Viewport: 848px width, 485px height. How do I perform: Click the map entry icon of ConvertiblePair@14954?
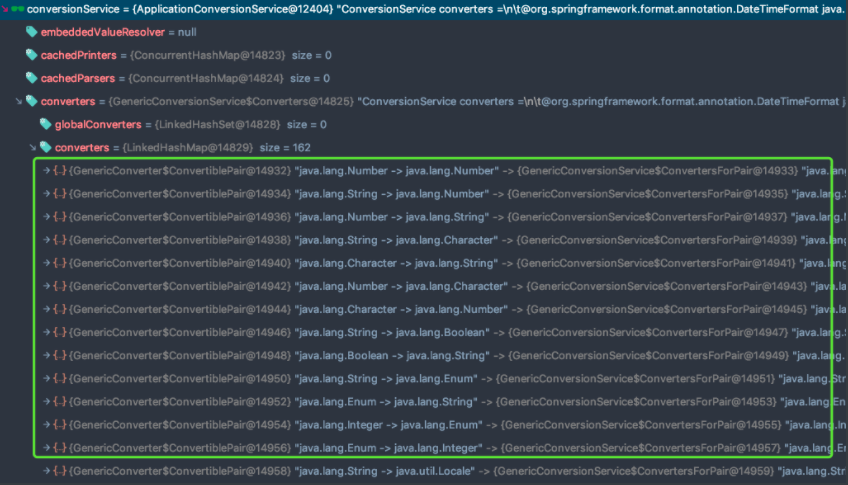point(59,424)
